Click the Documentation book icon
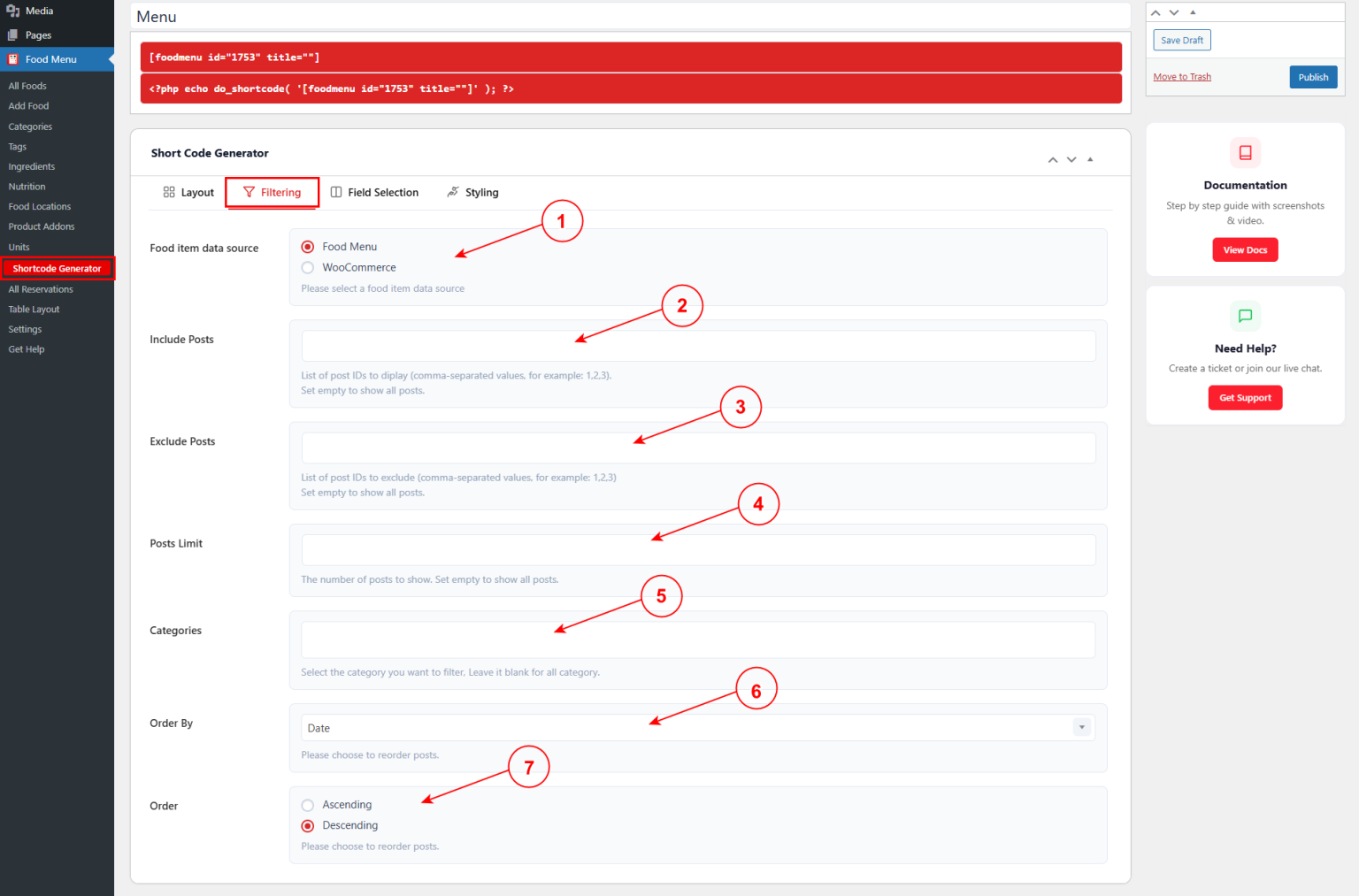The image size is (1359, 896). pos(1245,152)
